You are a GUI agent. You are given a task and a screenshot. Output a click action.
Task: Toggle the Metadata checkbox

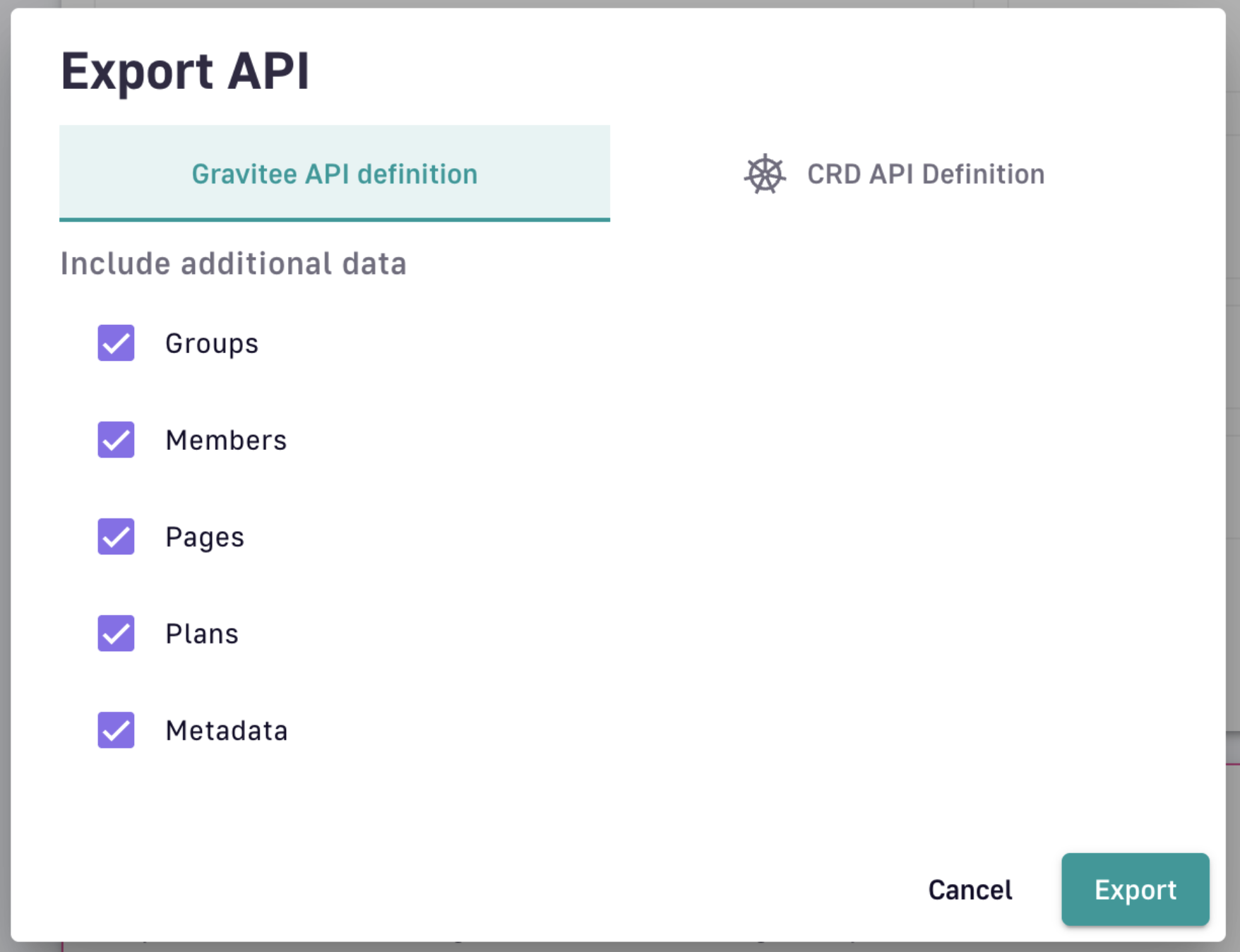pos(116,730)
